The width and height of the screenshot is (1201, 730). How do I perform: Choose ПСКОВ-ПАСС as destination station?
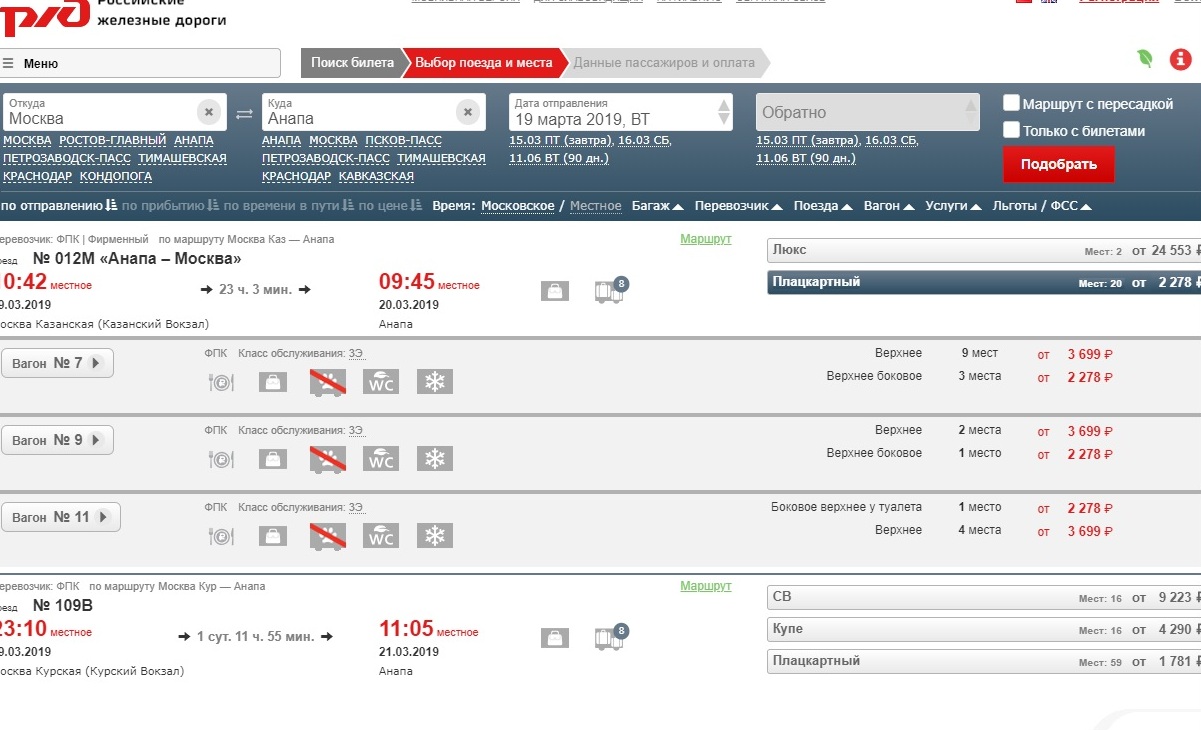click(402, 140)
